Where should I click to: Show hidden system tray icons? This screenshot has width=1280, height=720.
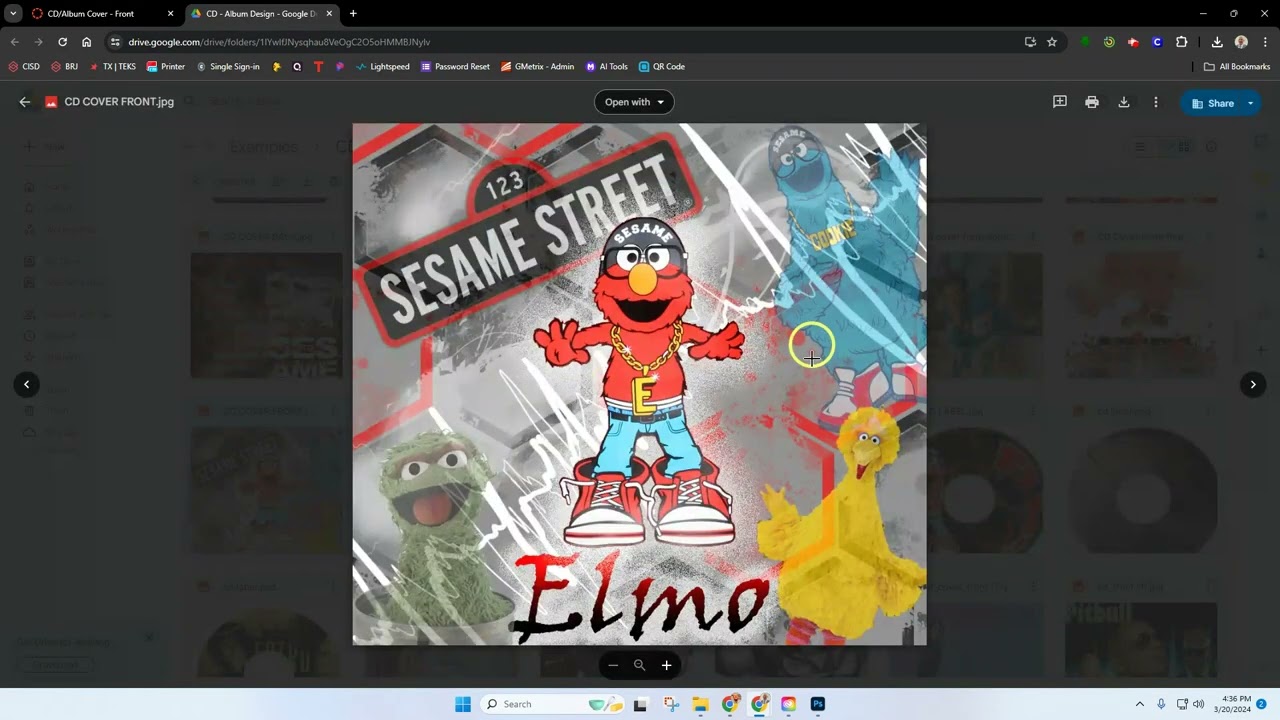(1139, 704)
